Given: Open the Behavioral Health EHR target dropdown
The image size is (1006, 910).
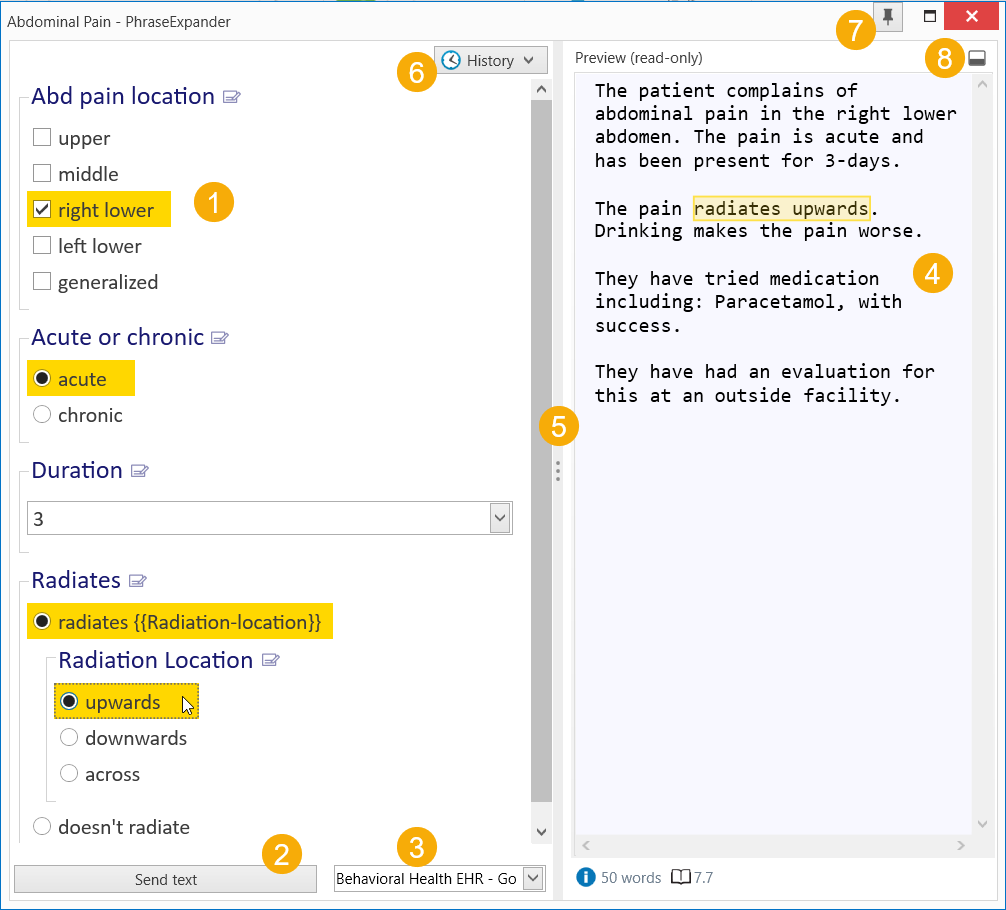Looking at the screenshot, I should (x=533, y=878).
